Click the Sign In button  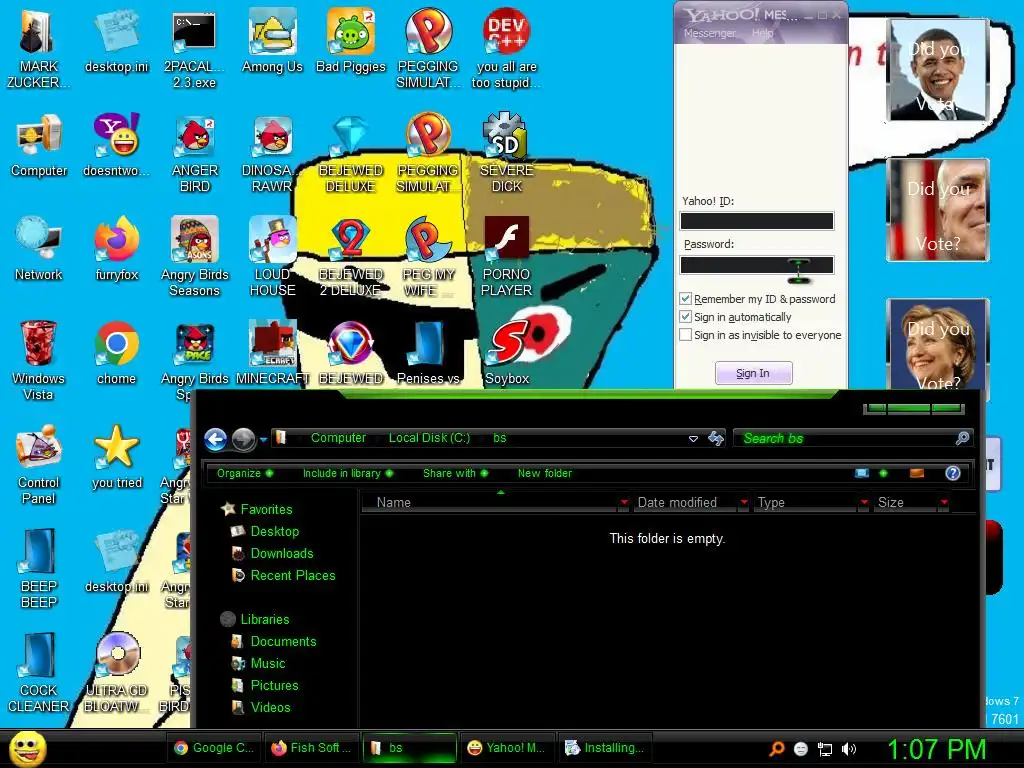pyautogui.click(x=754, y=373)
